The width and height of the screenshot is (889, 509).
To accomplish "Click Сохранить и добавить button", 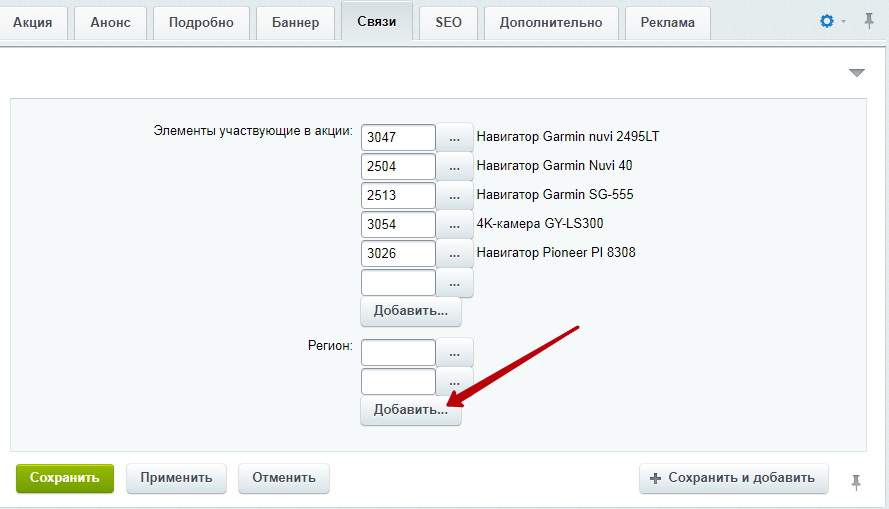I will (x=734, y=478).
